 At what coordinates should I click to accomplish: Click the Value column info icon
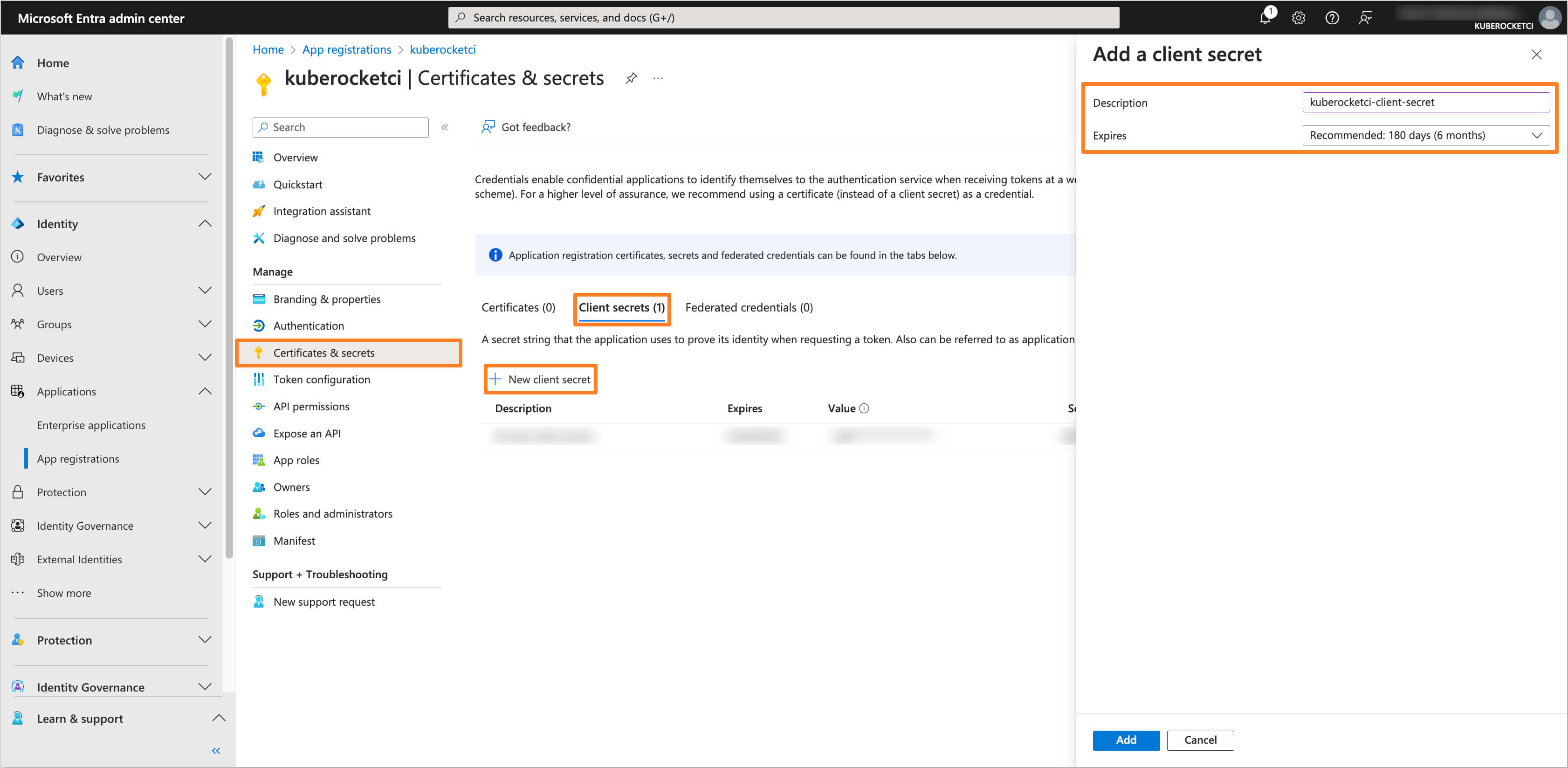tap(864, 408)
